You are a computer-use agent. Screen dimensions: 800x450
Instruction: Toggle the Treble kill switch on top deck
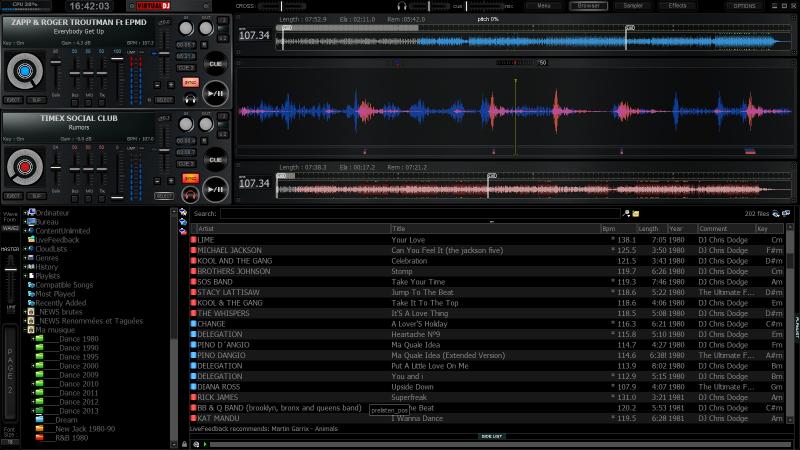click(102, 102)
